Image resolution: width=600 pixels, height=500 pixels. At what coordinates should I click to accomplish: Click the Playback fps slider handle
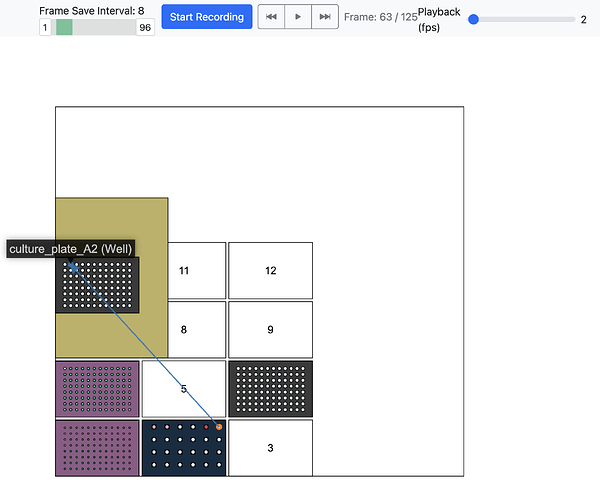coord(474,19)
